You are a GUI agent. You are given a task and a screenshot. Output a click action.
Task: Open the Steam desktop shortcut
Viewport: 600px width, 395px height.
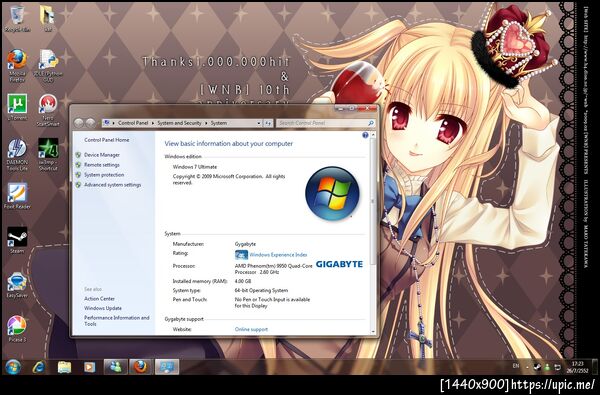point(17,240)
